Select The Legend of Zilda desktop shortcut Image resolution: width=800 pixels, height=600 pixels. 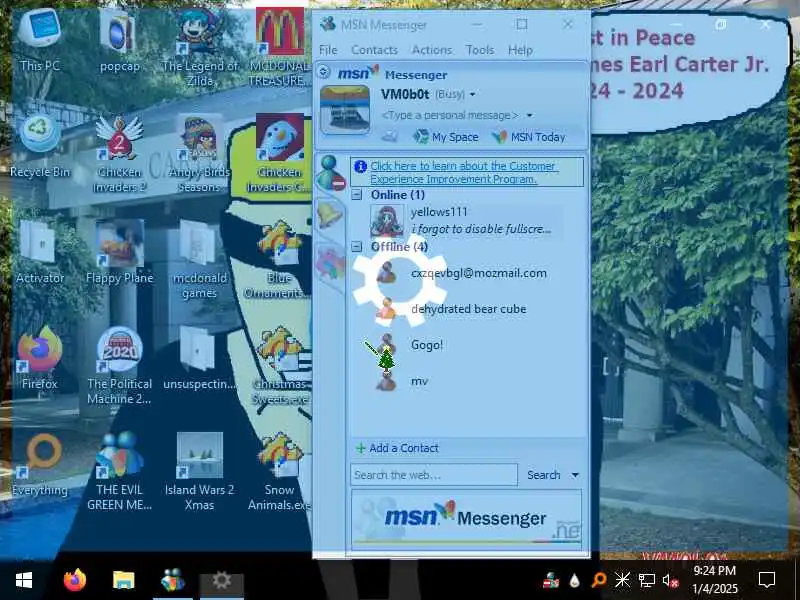199,48
